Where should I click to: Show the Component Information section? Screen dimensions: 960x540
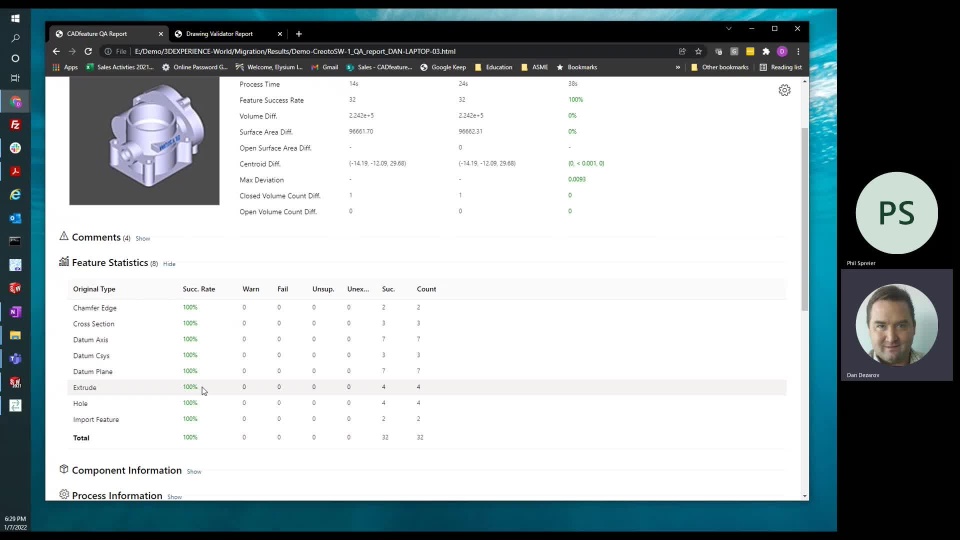pos(194,471)
